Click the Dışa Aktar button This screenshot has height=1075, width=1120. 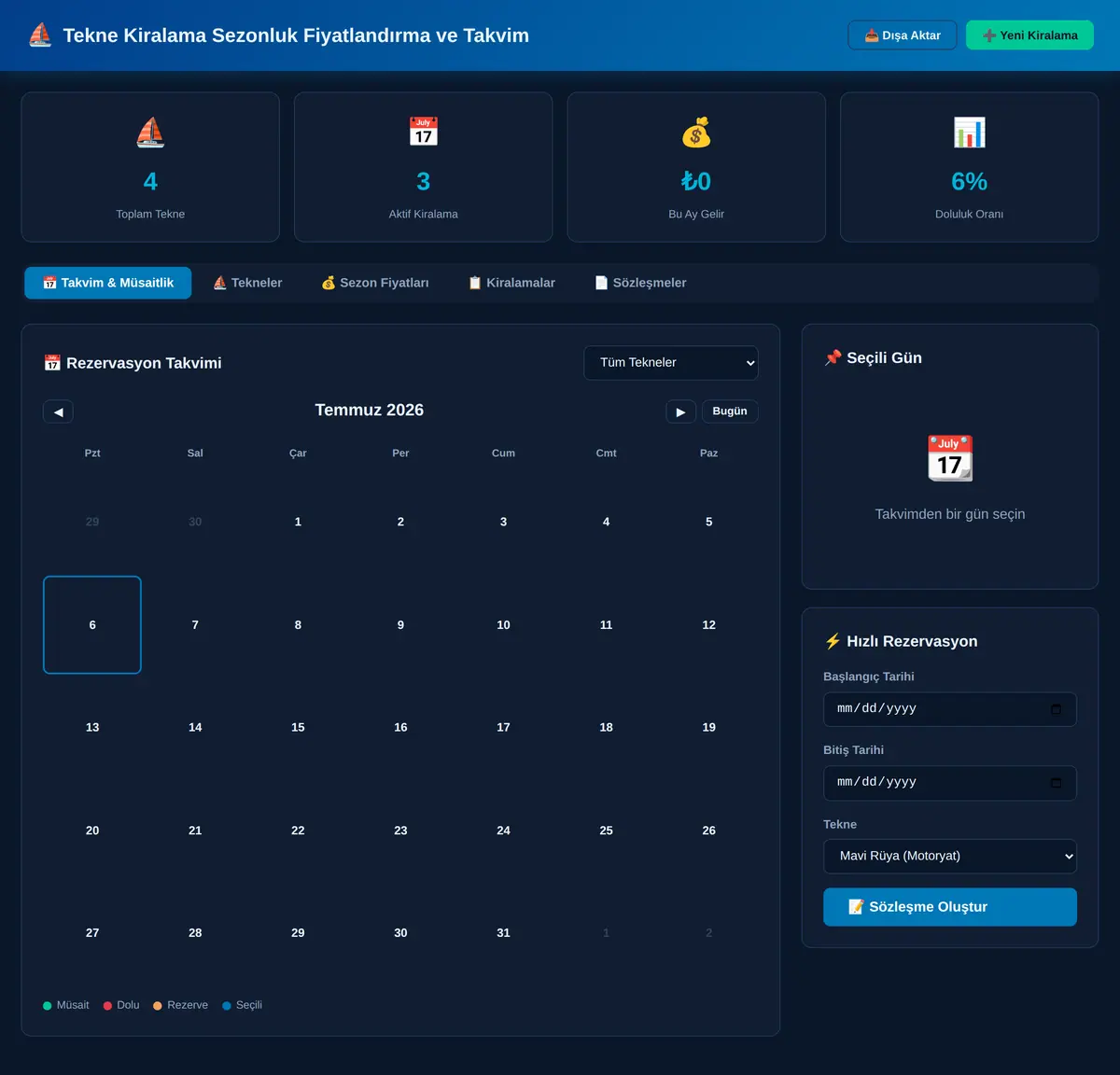pyautogui.click(x=903, y=35)
